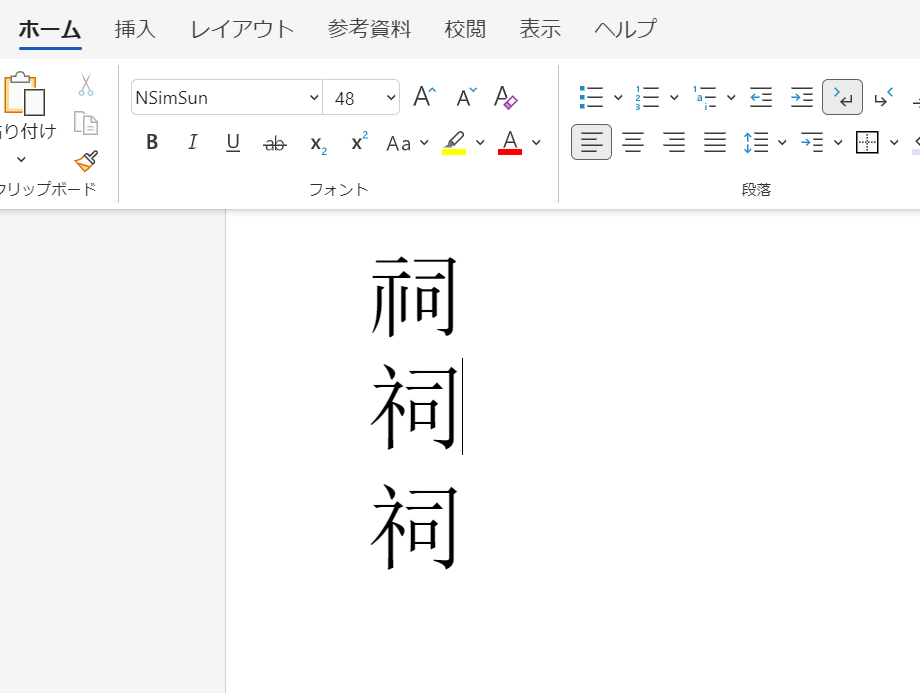920x693 pixels.
Task: Expand the font color picker arrow
Action: point(536,143)
